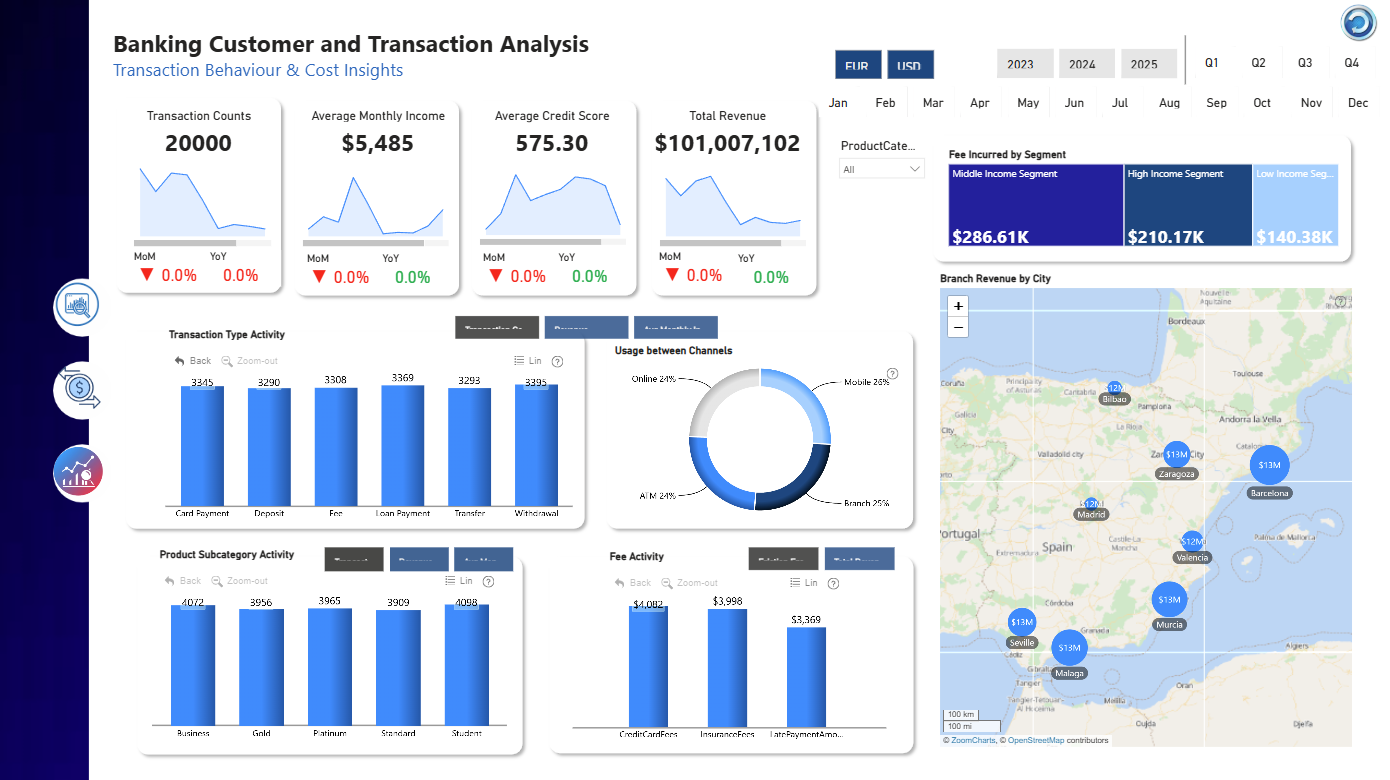This screenshot has width=1390, height=780.
Task: Select the Middle Income Segment tile
Action: tap(1036, 205)
